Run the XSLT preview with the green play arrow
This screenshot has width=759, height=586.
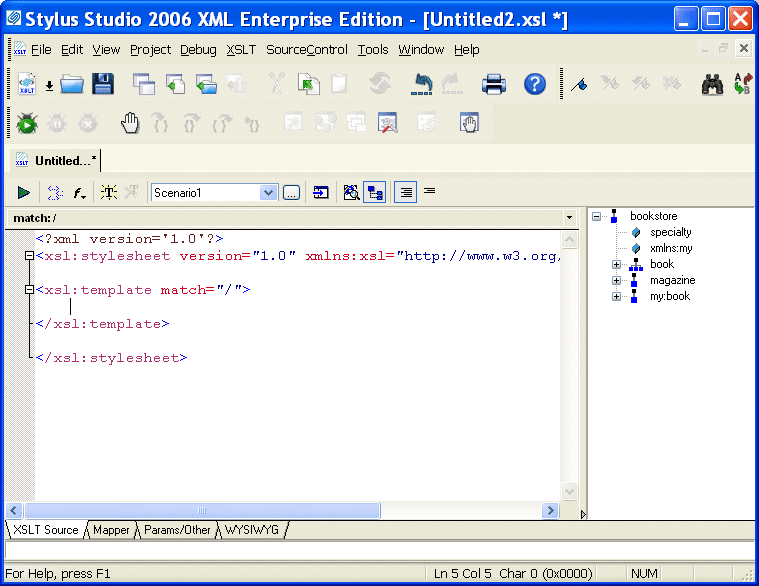[x=23, y=193]
